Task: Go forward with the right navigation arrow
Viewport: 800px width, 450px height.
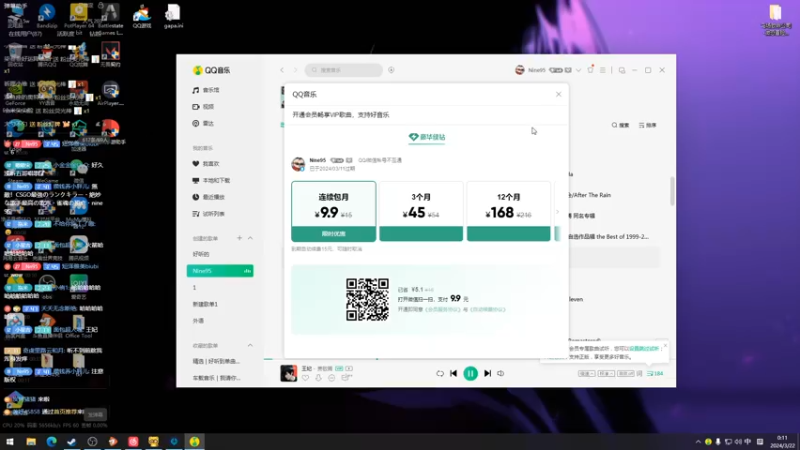Action: pos(295,70)
